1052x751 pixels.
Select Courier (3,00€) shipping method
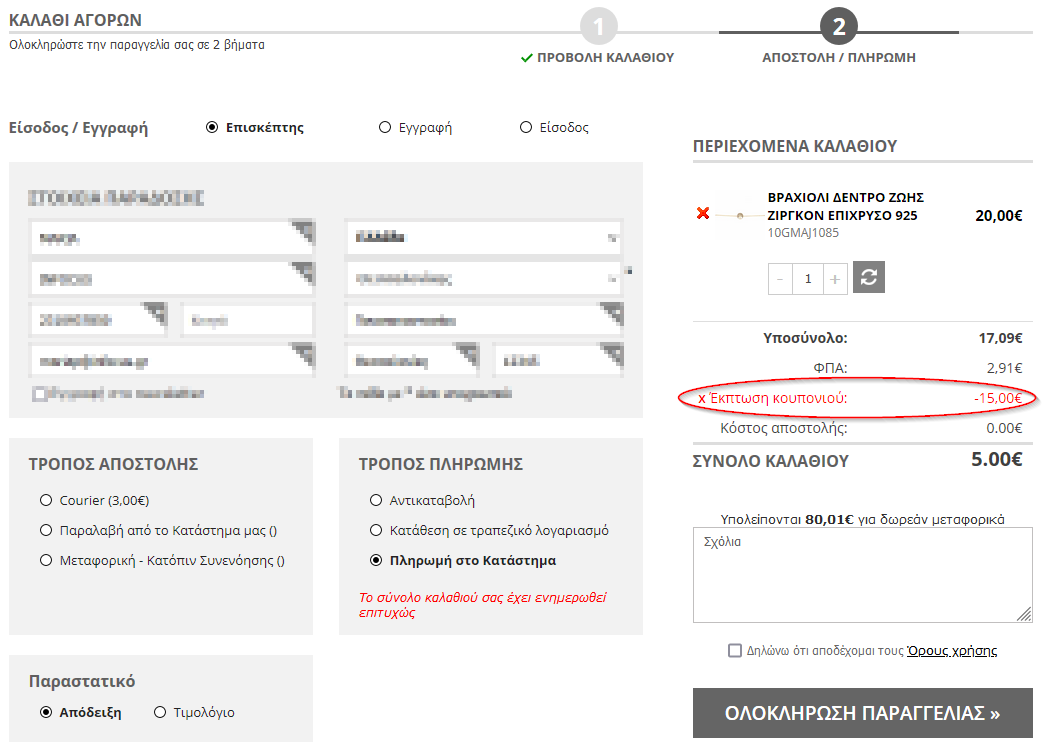point(46,500)
